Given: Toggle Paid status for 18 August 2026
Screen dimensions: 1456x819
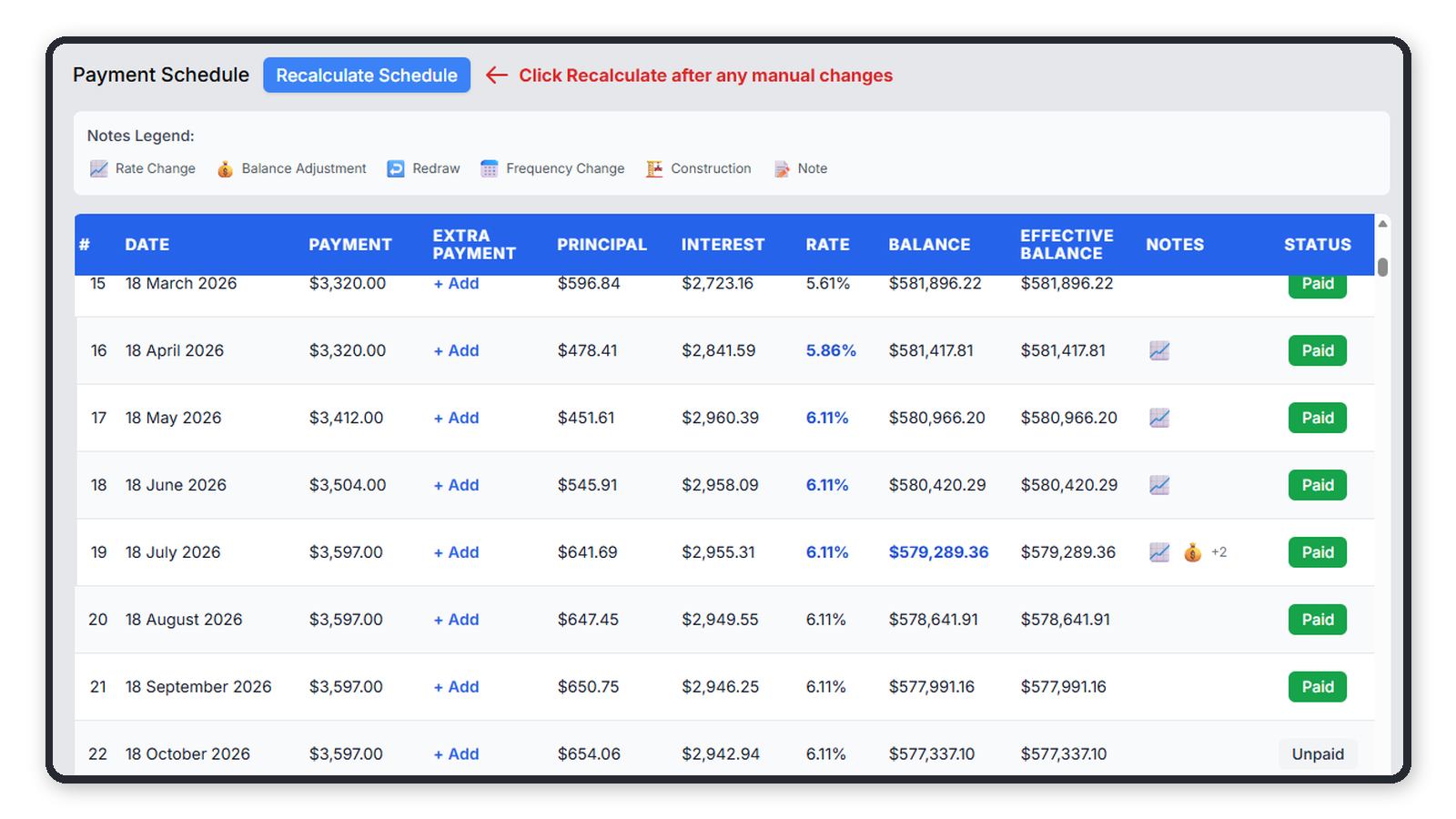Looking at the screenshot, I should (1318, 620).
